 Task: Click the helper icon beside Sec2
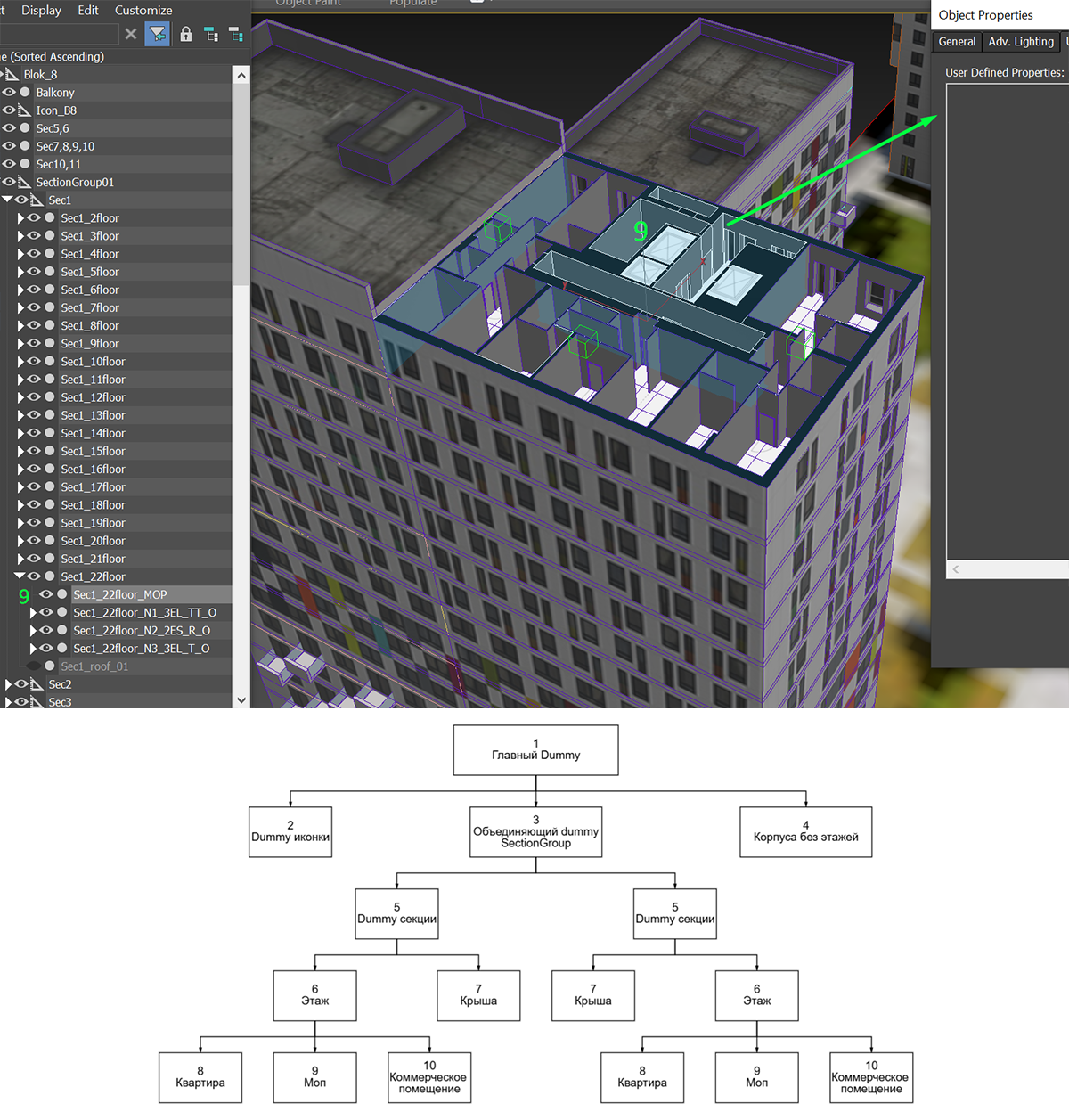(37, 684)
